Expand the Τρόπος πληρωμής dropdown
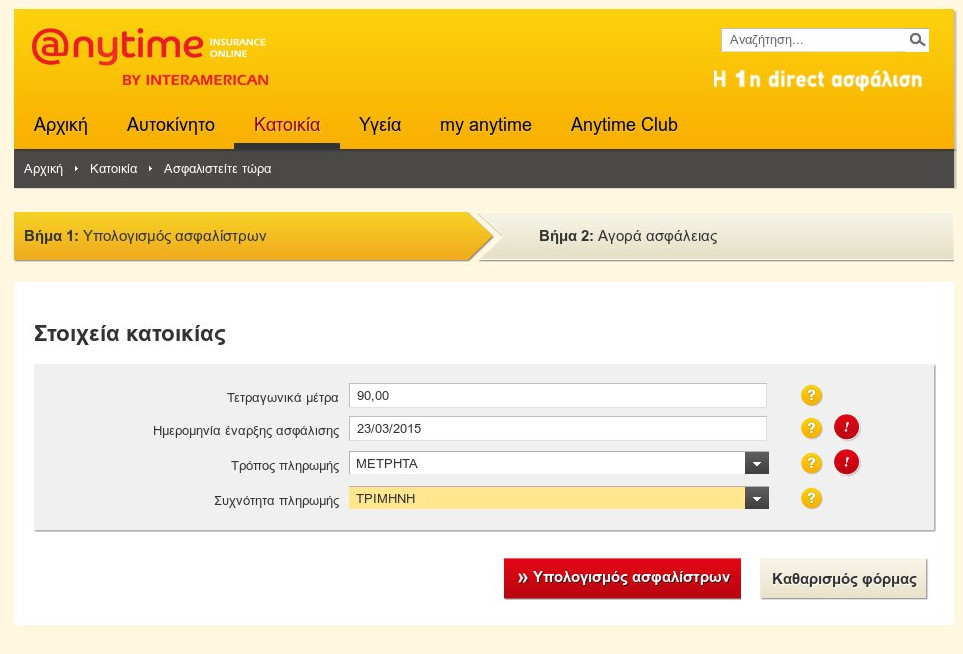The width and height of the screenshot is (963, 654). (x=757, y=463)
